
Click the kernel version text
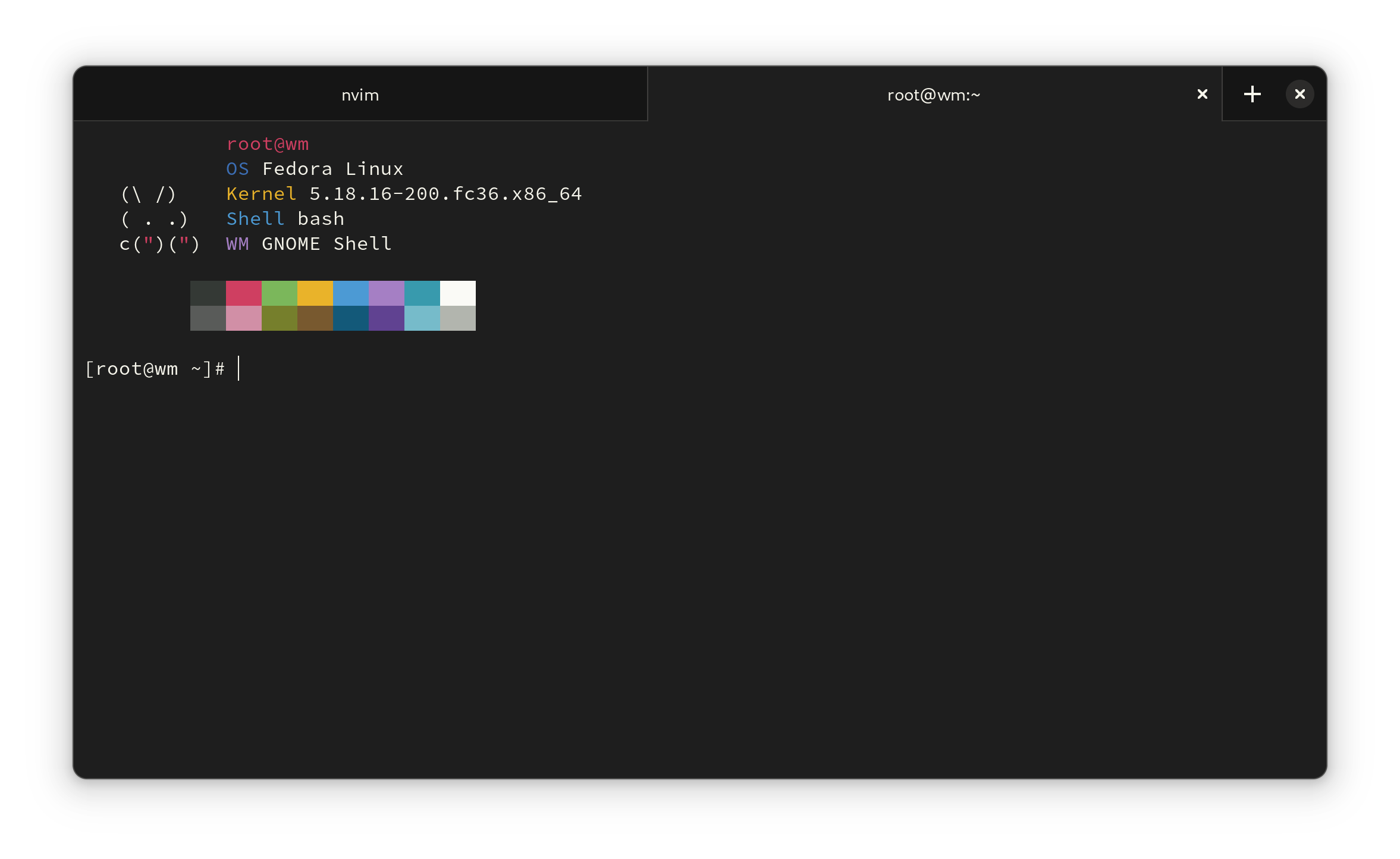click(445, 194)
